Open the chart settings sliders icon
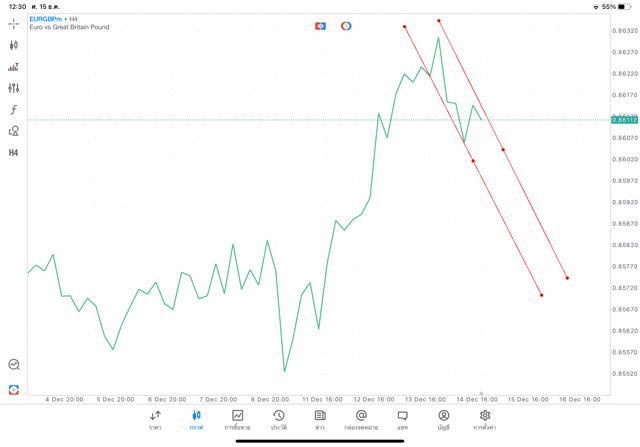640x447 pixels. (x=13, y=88)
